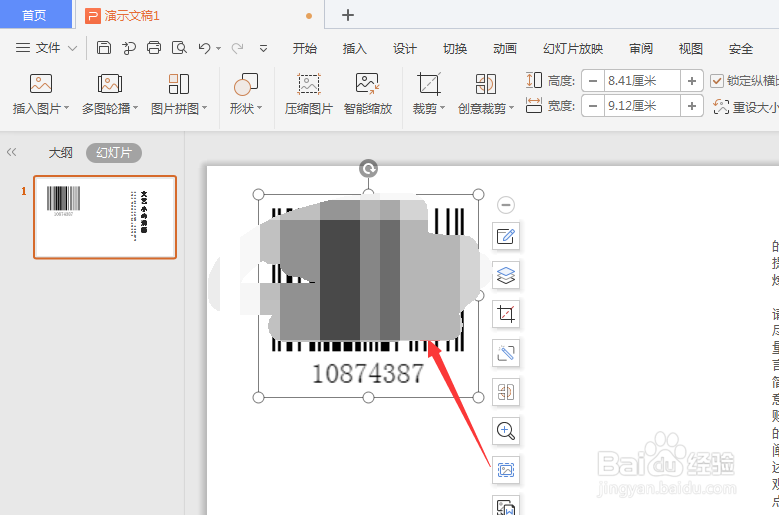Click the edit pencil icon in floating toolbar
This screenshot has height=515, width=779.
click(x=506, y=236)
